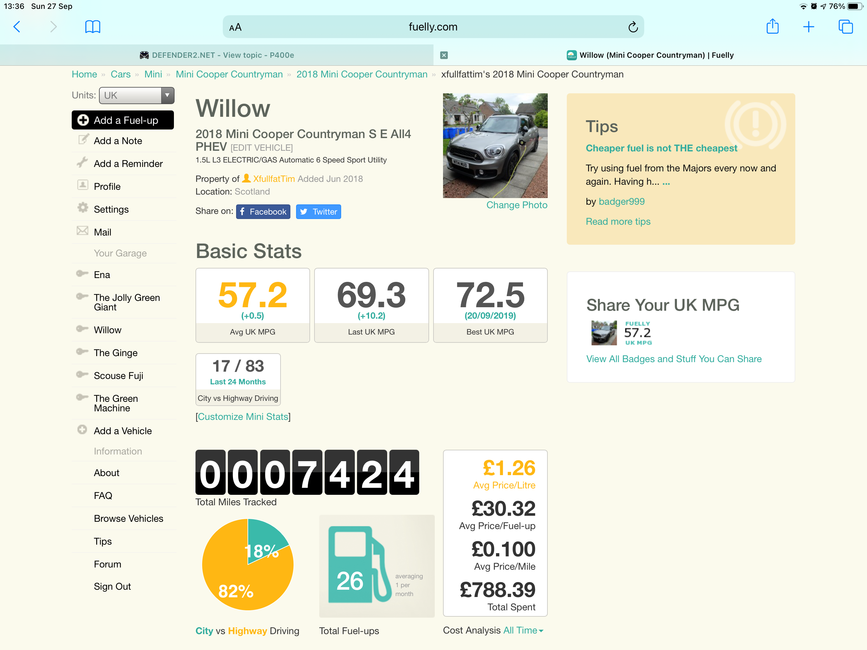The width and height of the screenshot is (867, 650).
Task: Go to Home breadcrumb
Action: coord(84,74)
